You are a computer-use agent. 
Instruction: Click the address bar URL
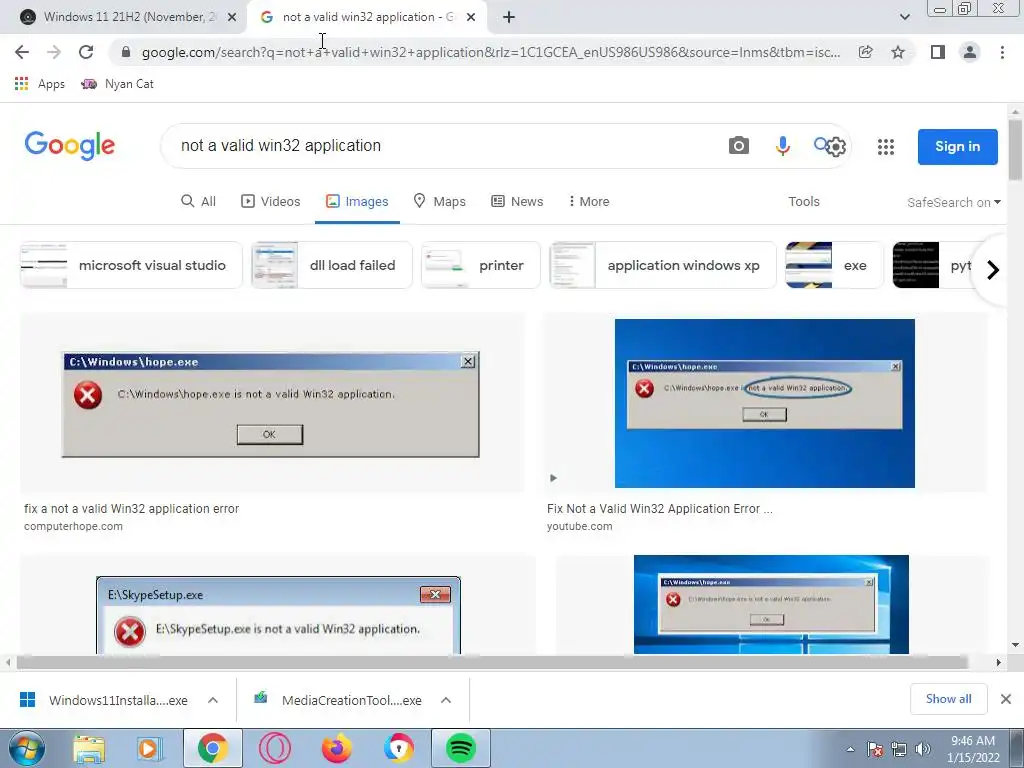[x=491, y=52]
